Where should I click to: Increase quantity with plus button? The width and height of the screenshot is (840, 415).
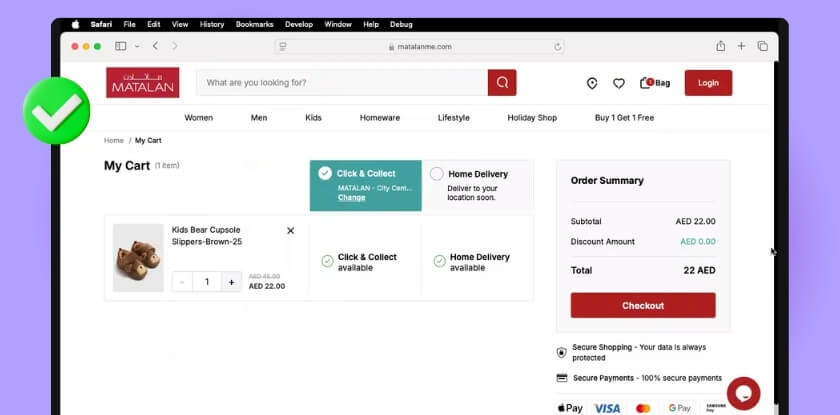click(x=231, y=282)
